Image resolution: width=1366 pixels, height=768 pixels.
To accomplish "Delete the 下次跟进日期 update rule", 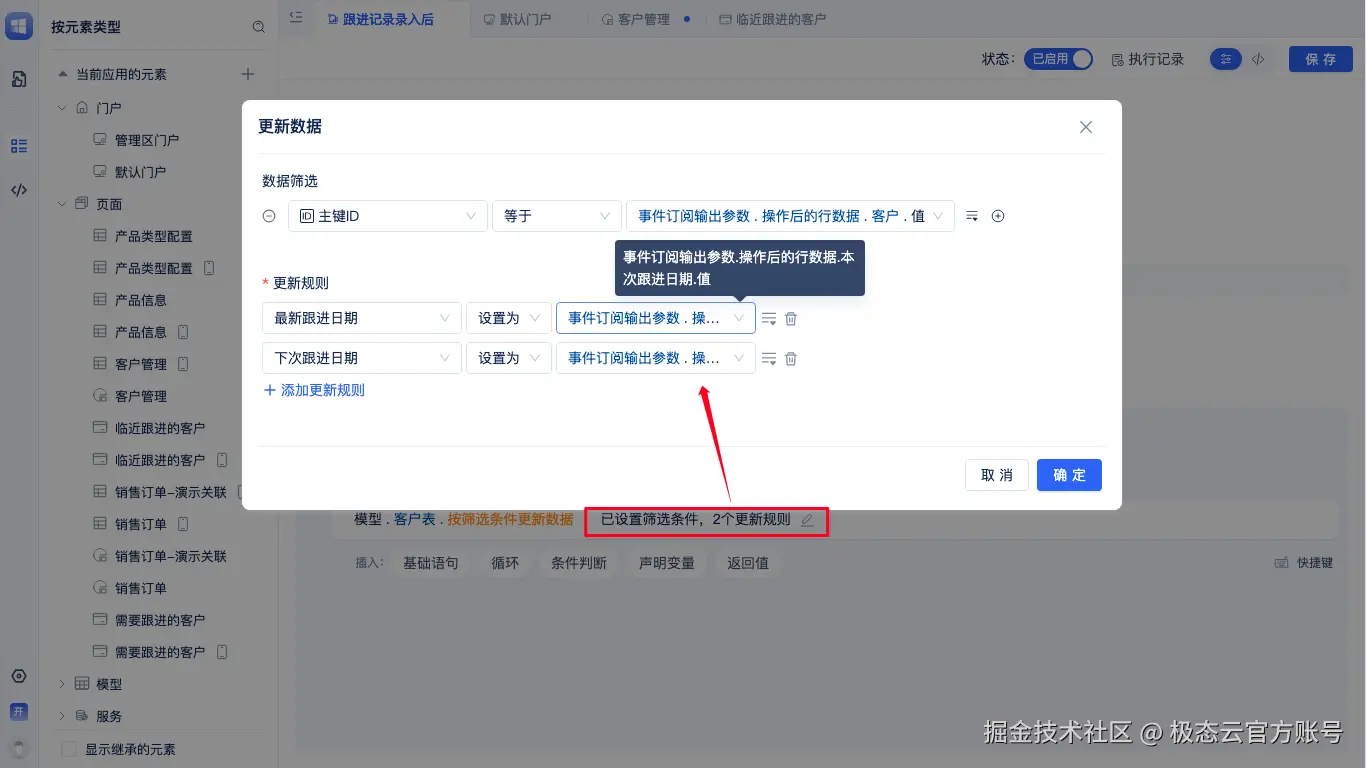I will (791, 358).
